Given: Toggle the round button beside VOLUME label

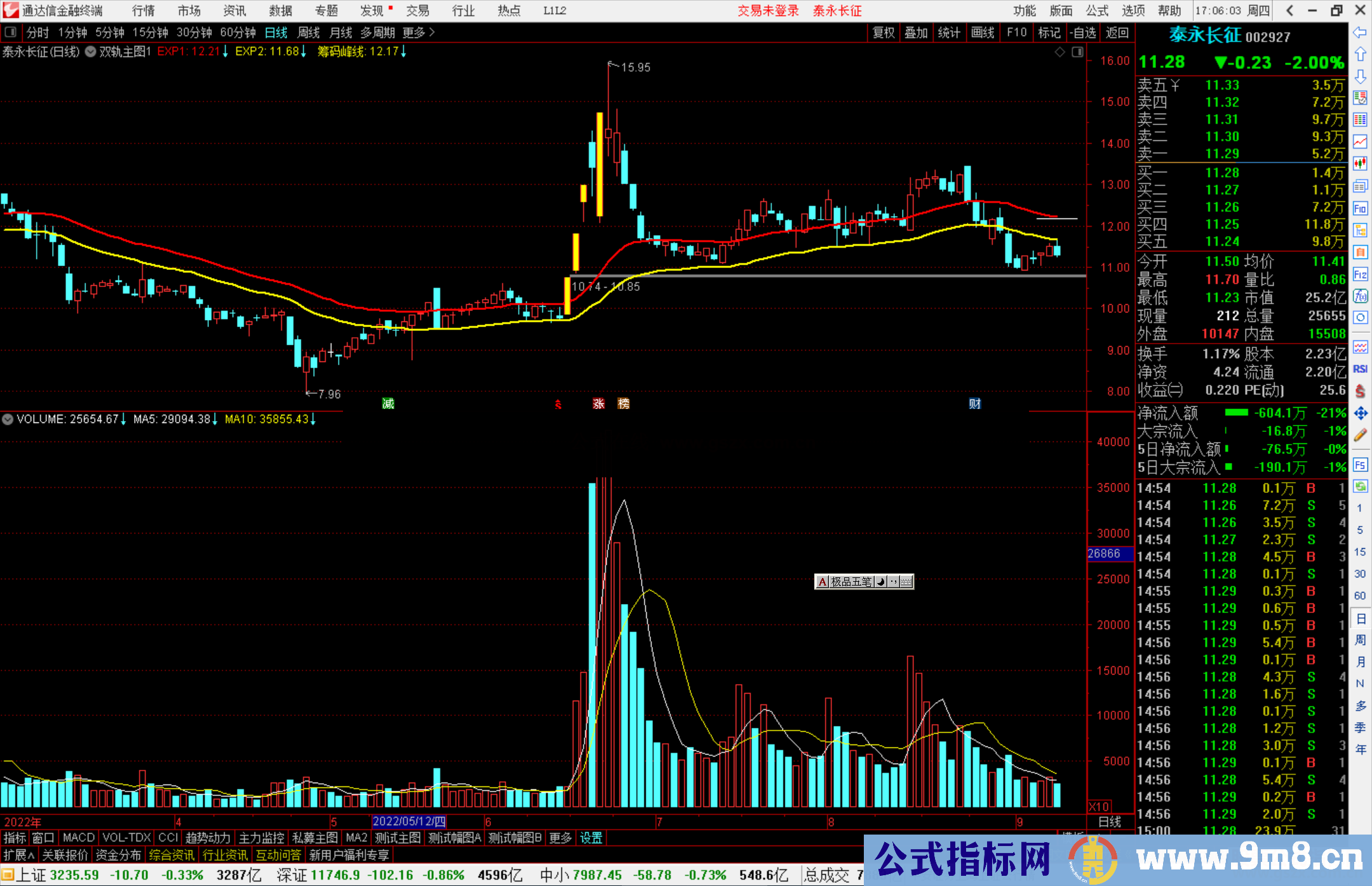Looking at the screenshot, I should 8,419.
